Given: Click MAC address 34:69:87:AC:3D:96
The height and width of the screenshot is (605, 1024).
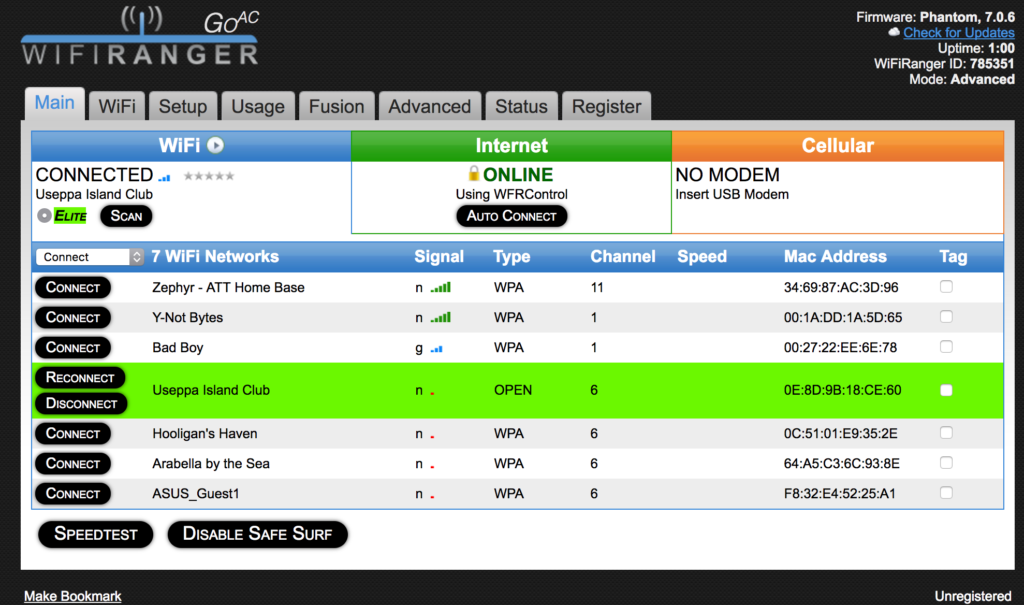Looking at the screenshot, I should [841, 287].
